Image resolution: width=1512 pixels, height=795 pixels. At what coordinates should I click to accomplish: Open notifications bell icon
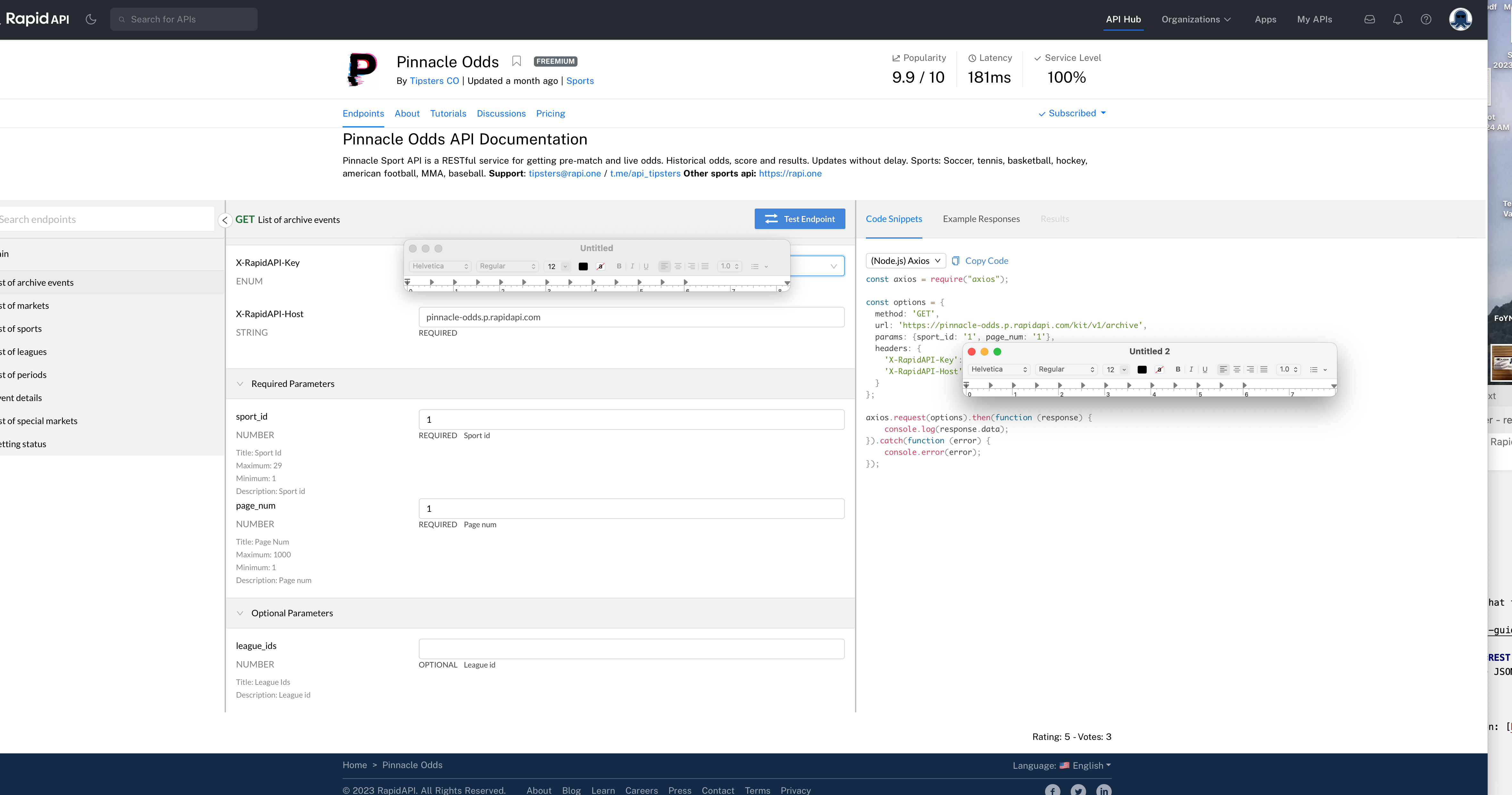point(1398,19)
